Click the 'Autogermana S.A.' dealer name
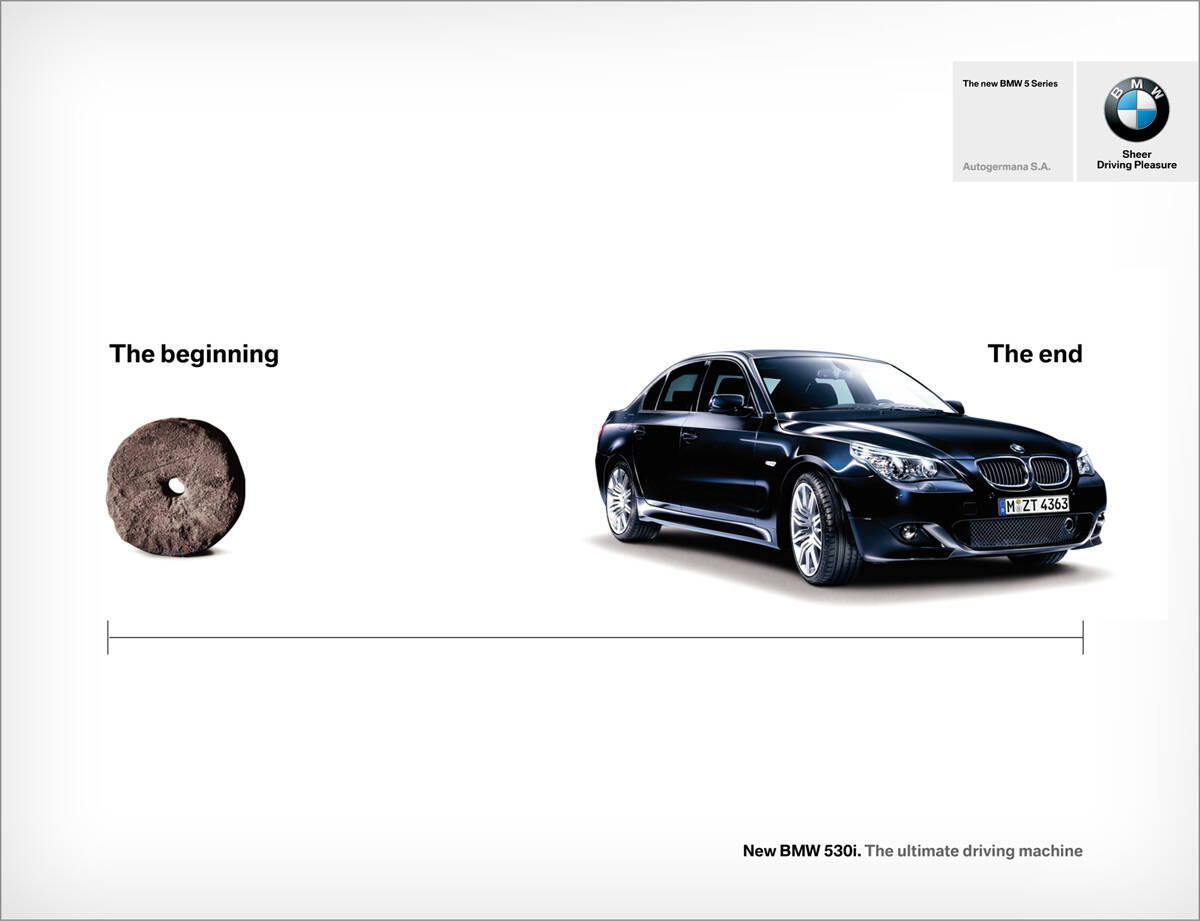1200x921 pixels. coord(1006,166)
